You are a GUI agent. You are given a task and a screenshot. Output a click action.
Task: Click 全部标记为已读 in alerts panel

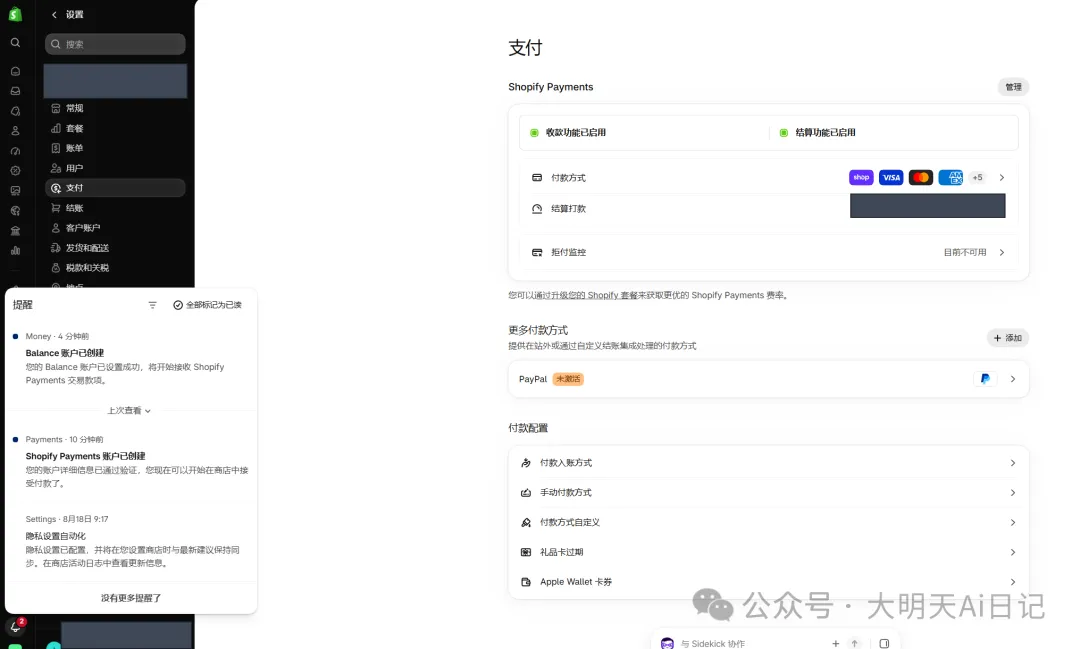207,305
